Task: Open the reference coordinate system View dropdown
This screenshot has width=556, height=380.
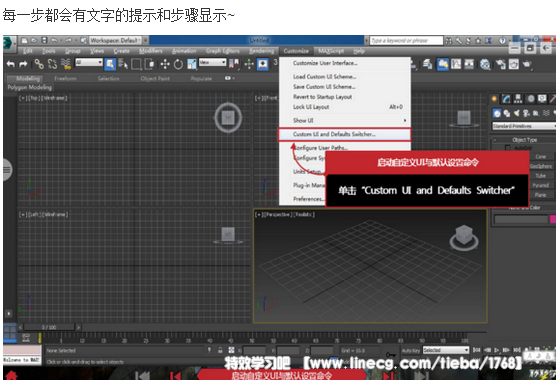Action: coord(212,63)
